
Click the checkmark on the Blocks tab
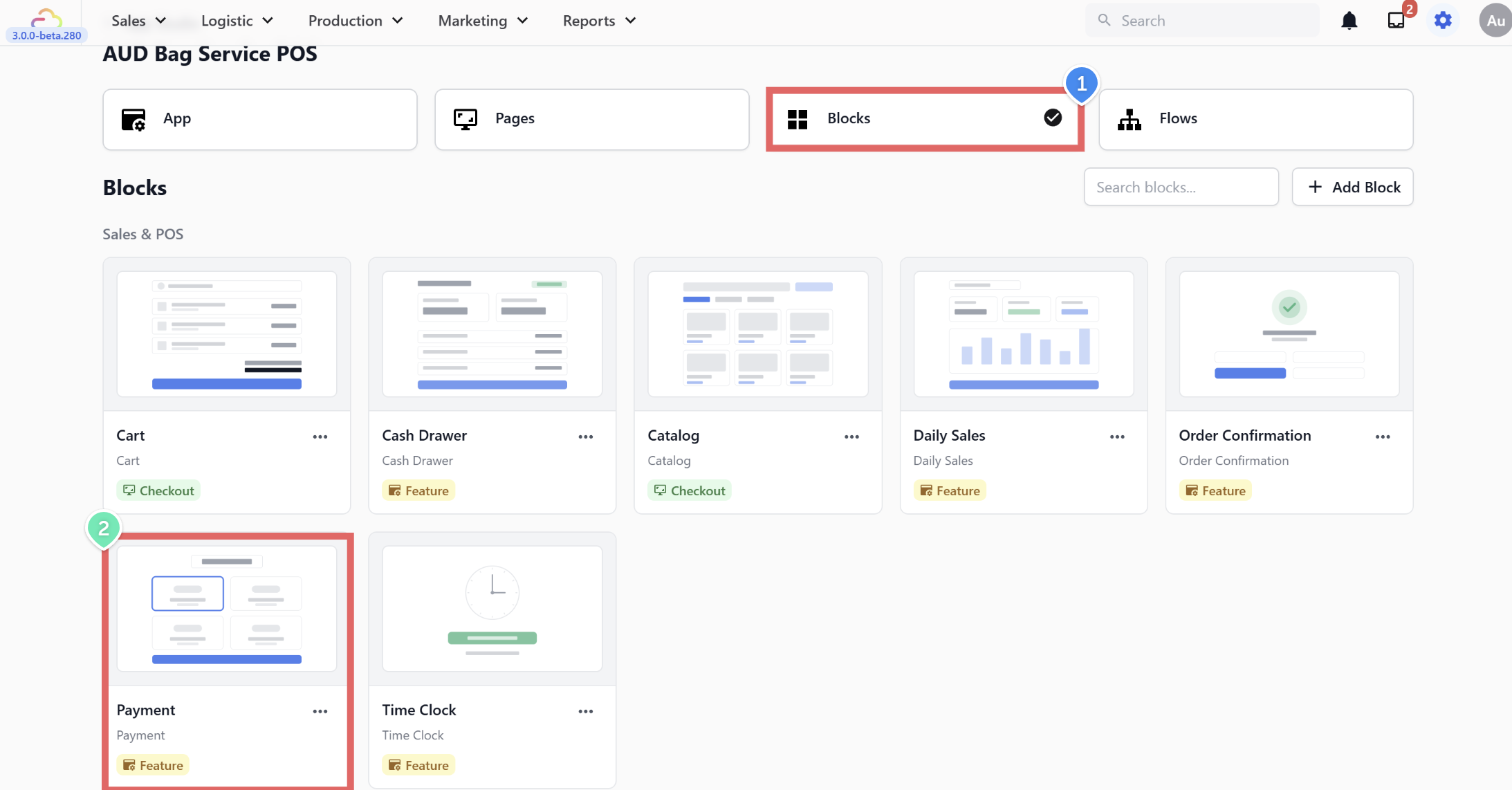tap(1053, 118)
